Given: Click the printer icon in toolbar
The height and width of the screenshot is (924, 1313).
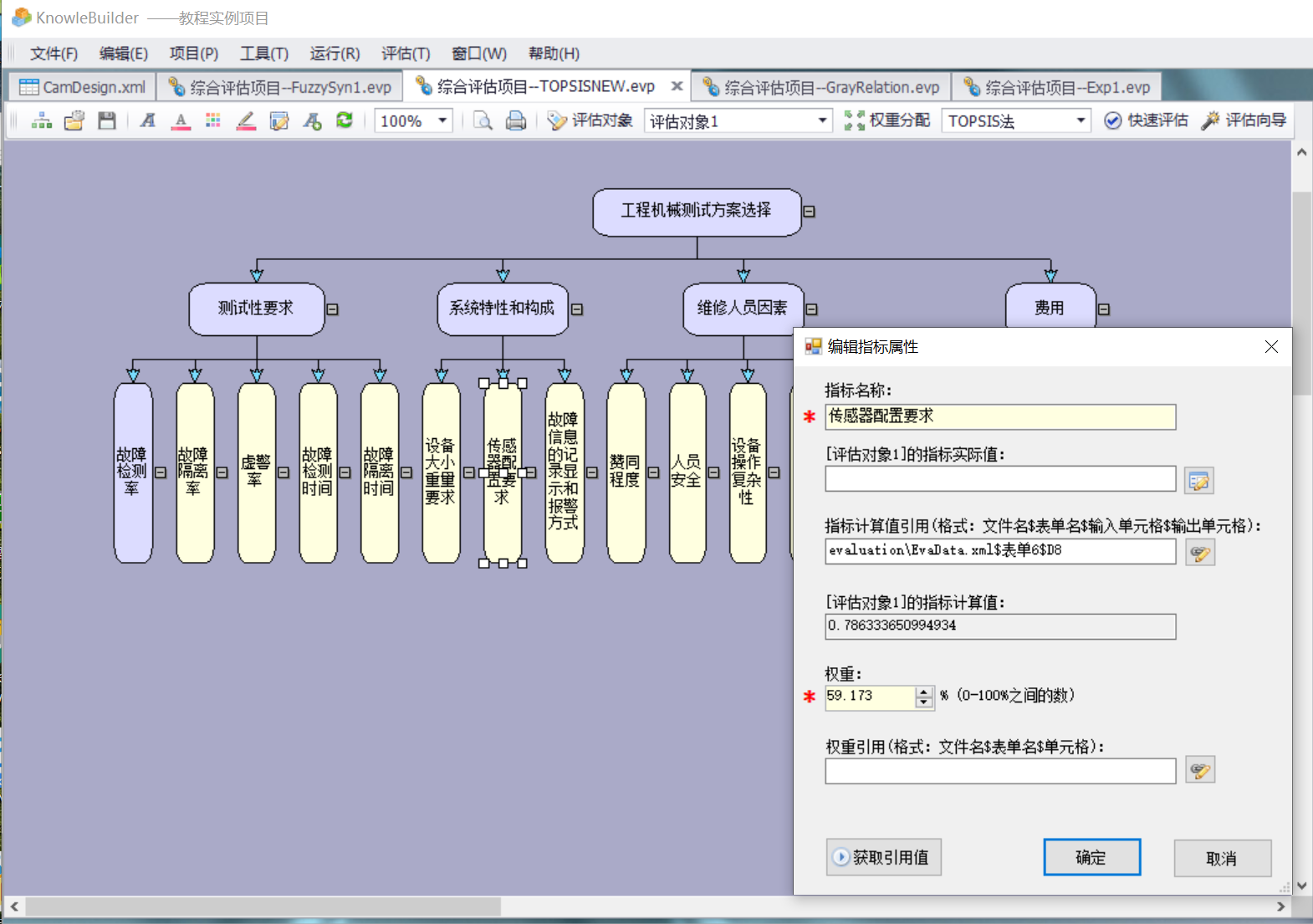Looking at the screenshot, I should 516,121.
